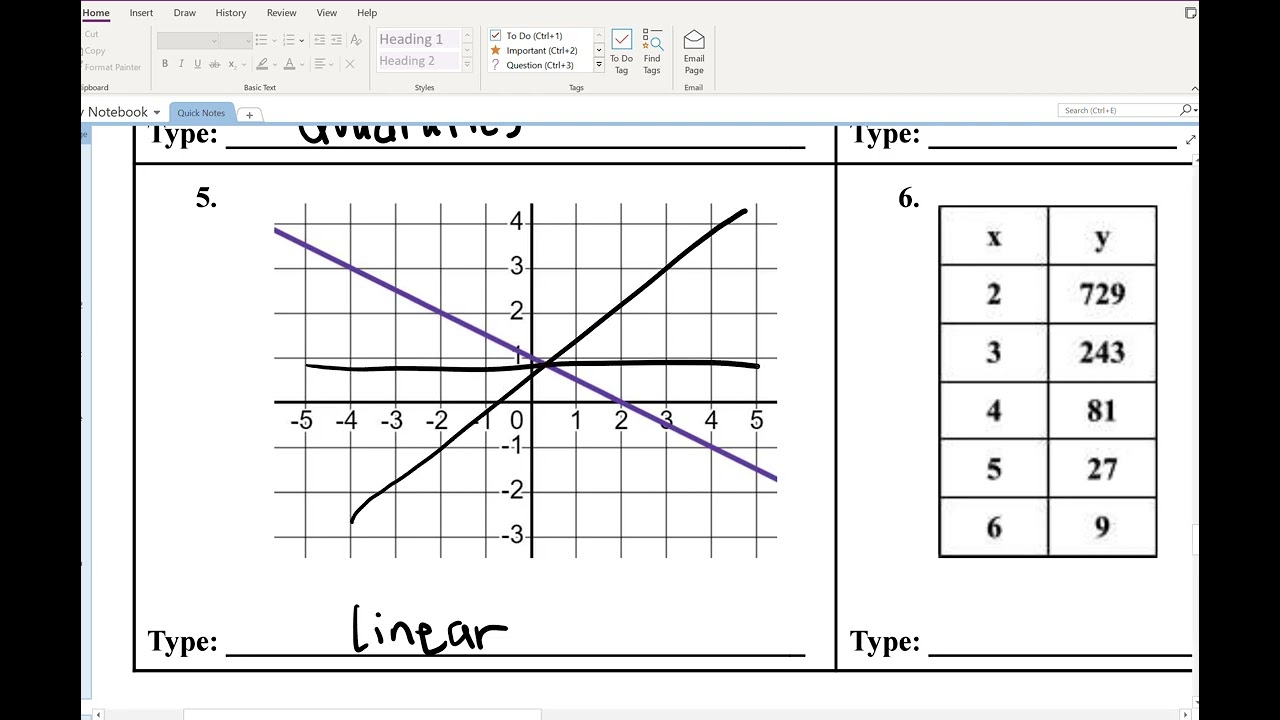
Task: Open the Help ribbon tab
Action: pyautogui.click(x=367, y=13)
